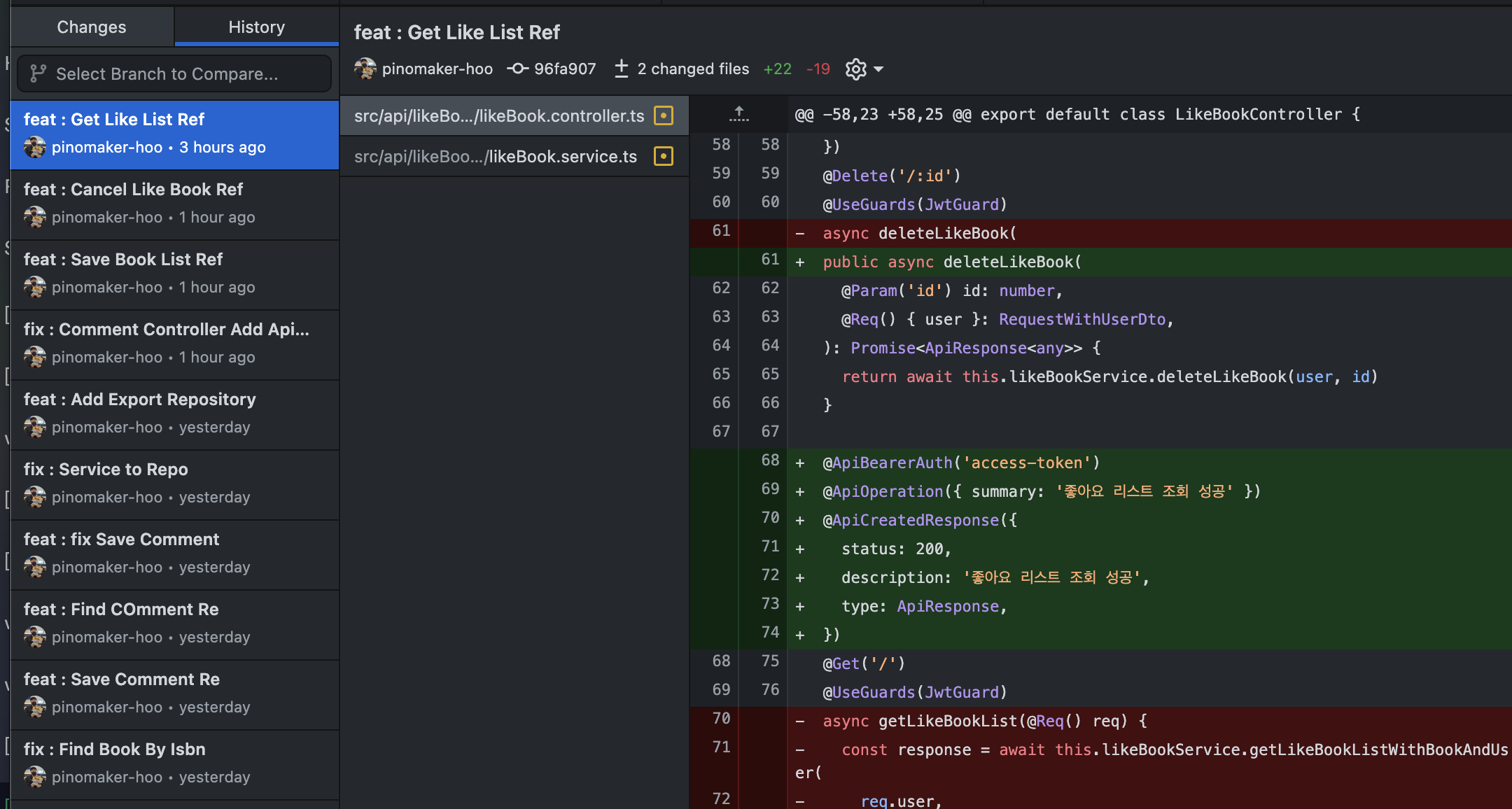Click the 2 changed files label

click(x=692, y=69)
